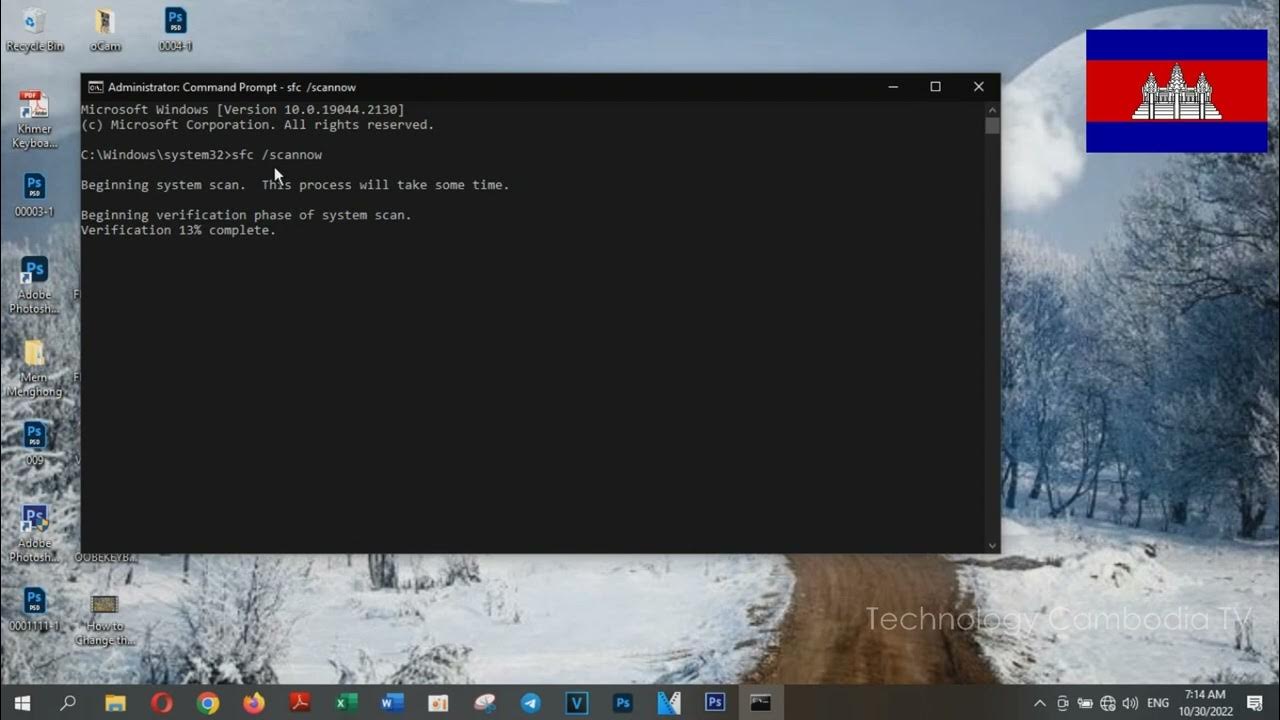The height and width of the screenshot is (720, 1280).
Task: Switch ENG input language indicator
Action: coord(1158,703)
